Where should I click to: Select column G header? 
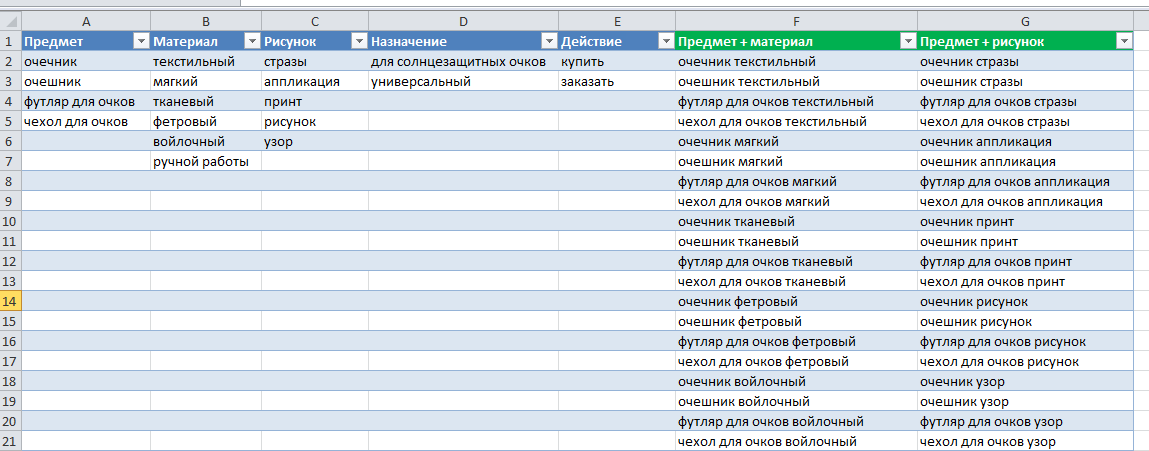[1025, 21]
